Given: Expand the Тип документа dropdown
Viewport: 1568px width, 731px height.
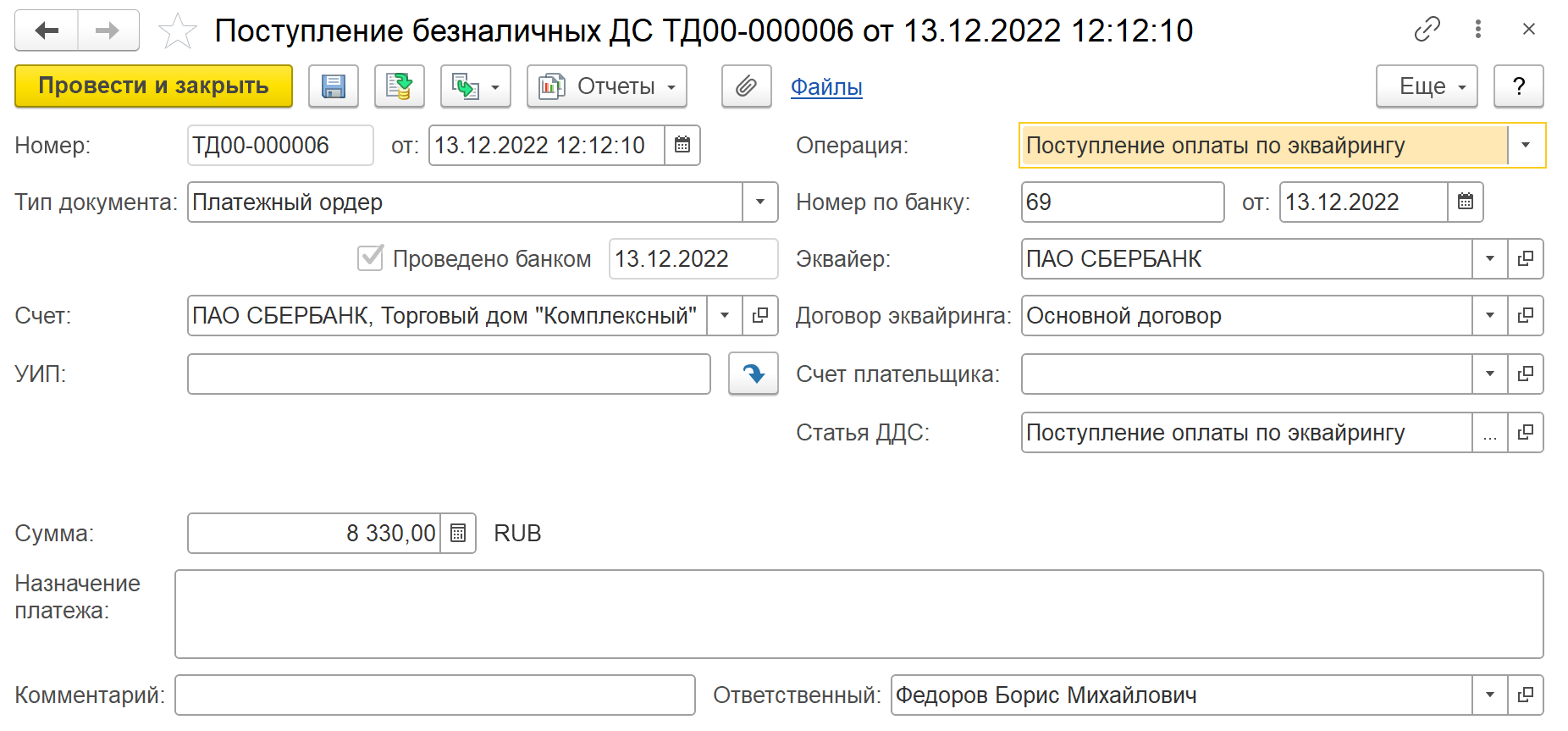Looking at the screenshot, I should (x=759, y=202).
